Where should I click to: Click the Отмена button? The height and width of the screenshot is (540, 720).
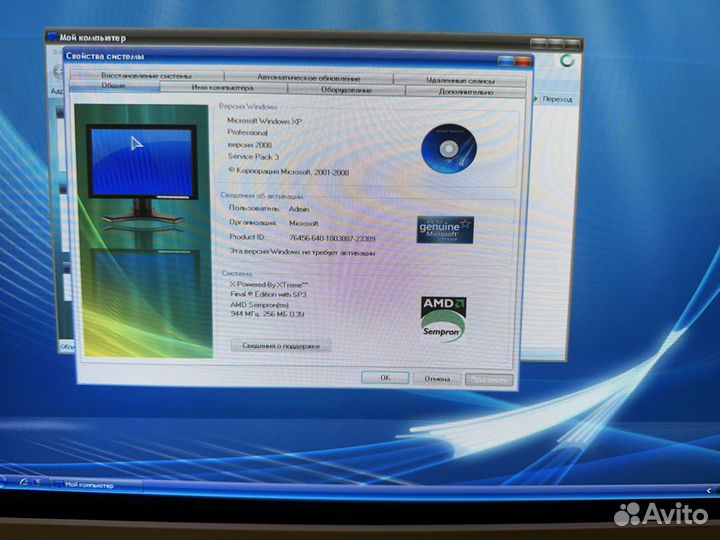tap(437, 379)
